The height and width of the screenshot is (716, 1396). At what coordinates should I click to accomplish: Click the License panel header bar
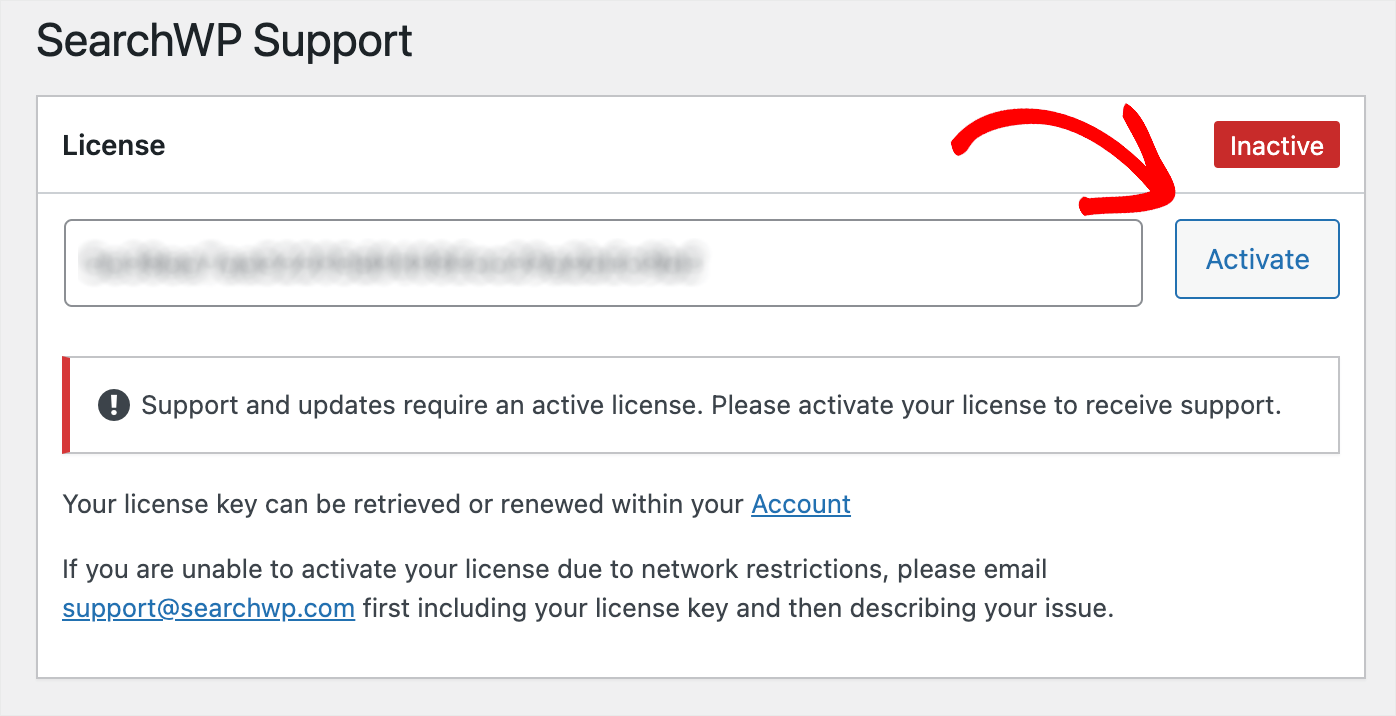pyautogui.click(x=701, y=146)
